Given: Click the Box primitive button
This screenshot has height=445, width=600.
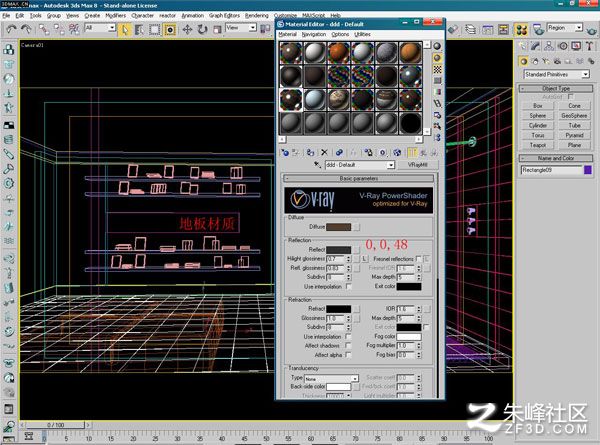Looking at the screenshot, I should (538, 106).
